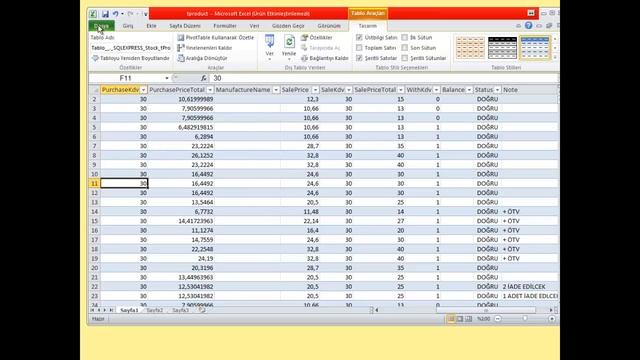Click zoom in plus button
This screenshot has width=640, height=360.
click(x=552, y=319)
